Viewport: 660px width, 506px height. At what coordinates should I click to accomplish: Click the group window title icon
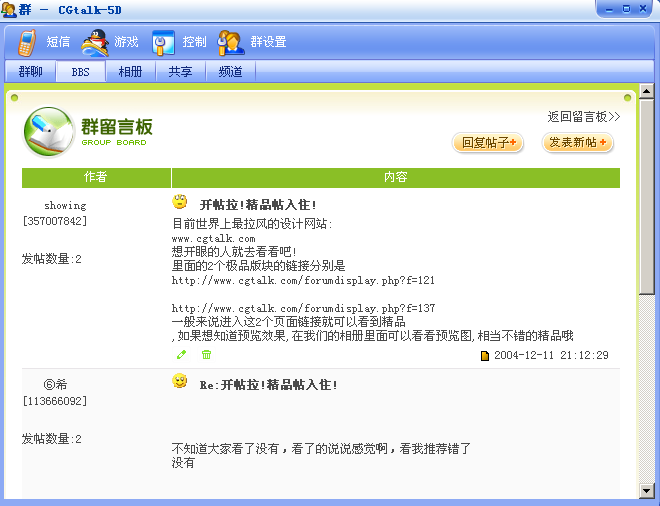point(8,9)
